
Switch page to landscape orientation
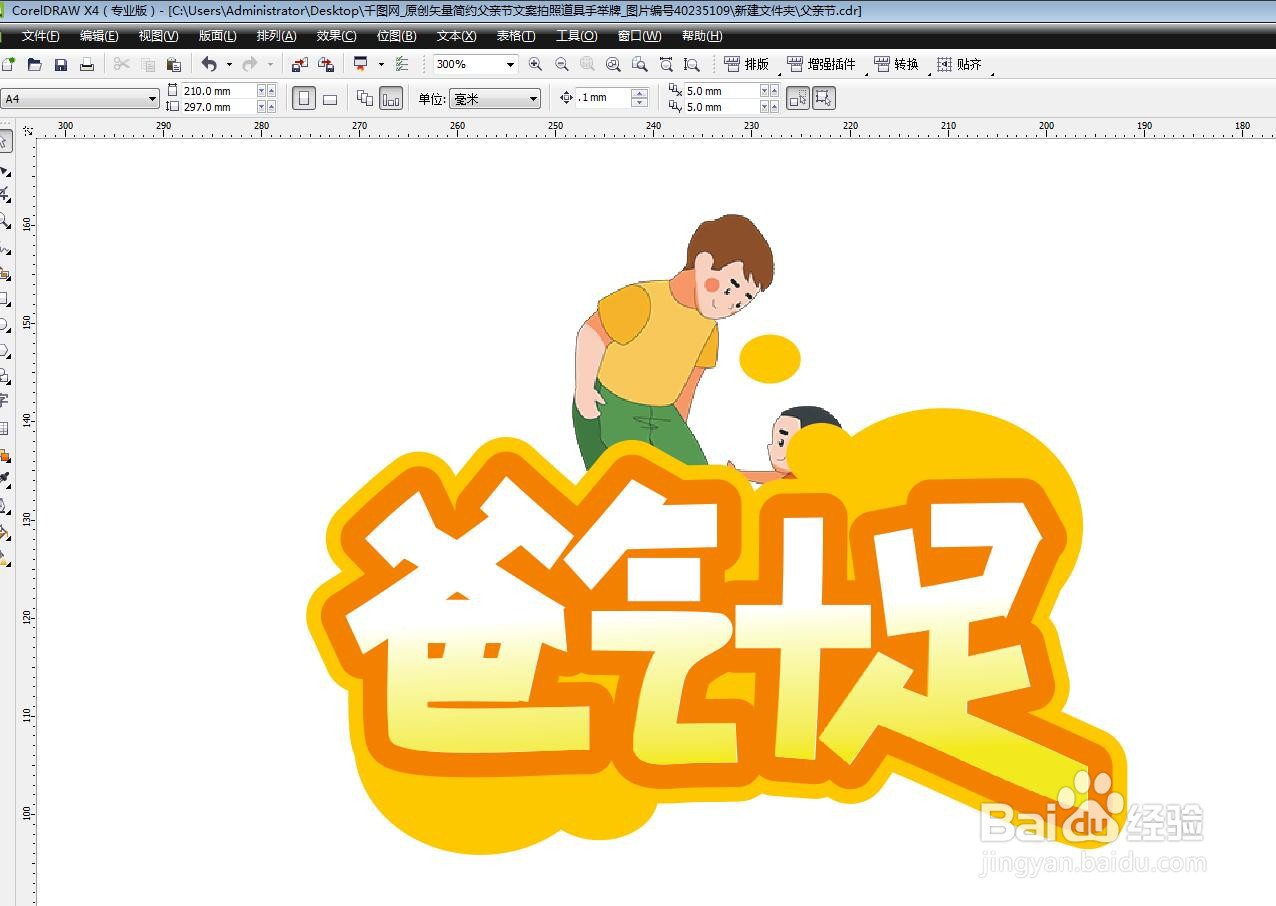(331, 98)
